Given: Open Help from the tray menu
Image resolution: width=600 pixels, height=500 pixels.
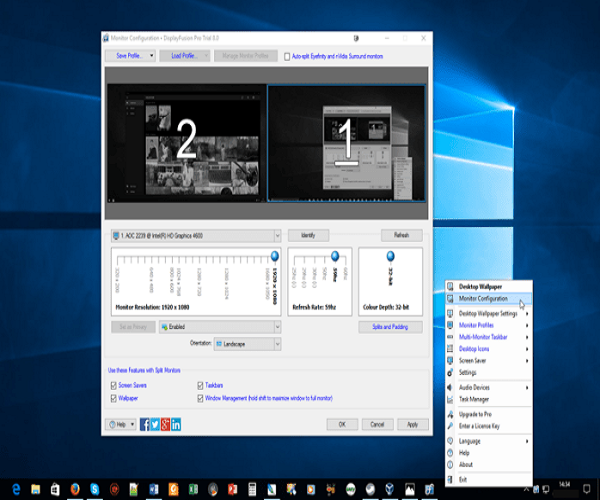Looking at the screenshot, I should 464,453.
